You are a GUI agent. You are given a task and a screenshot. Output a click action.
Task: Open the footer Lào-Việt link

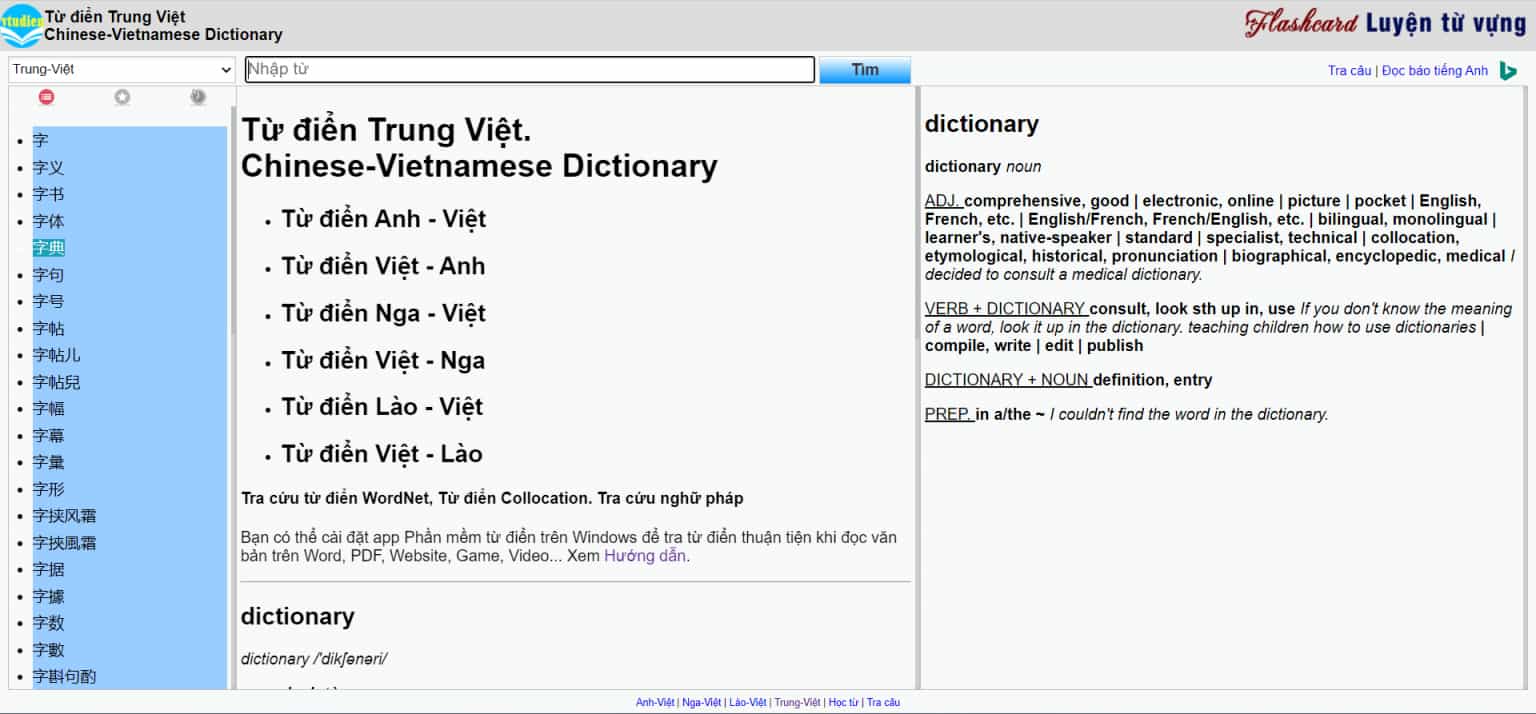click(x=748, y=703)
